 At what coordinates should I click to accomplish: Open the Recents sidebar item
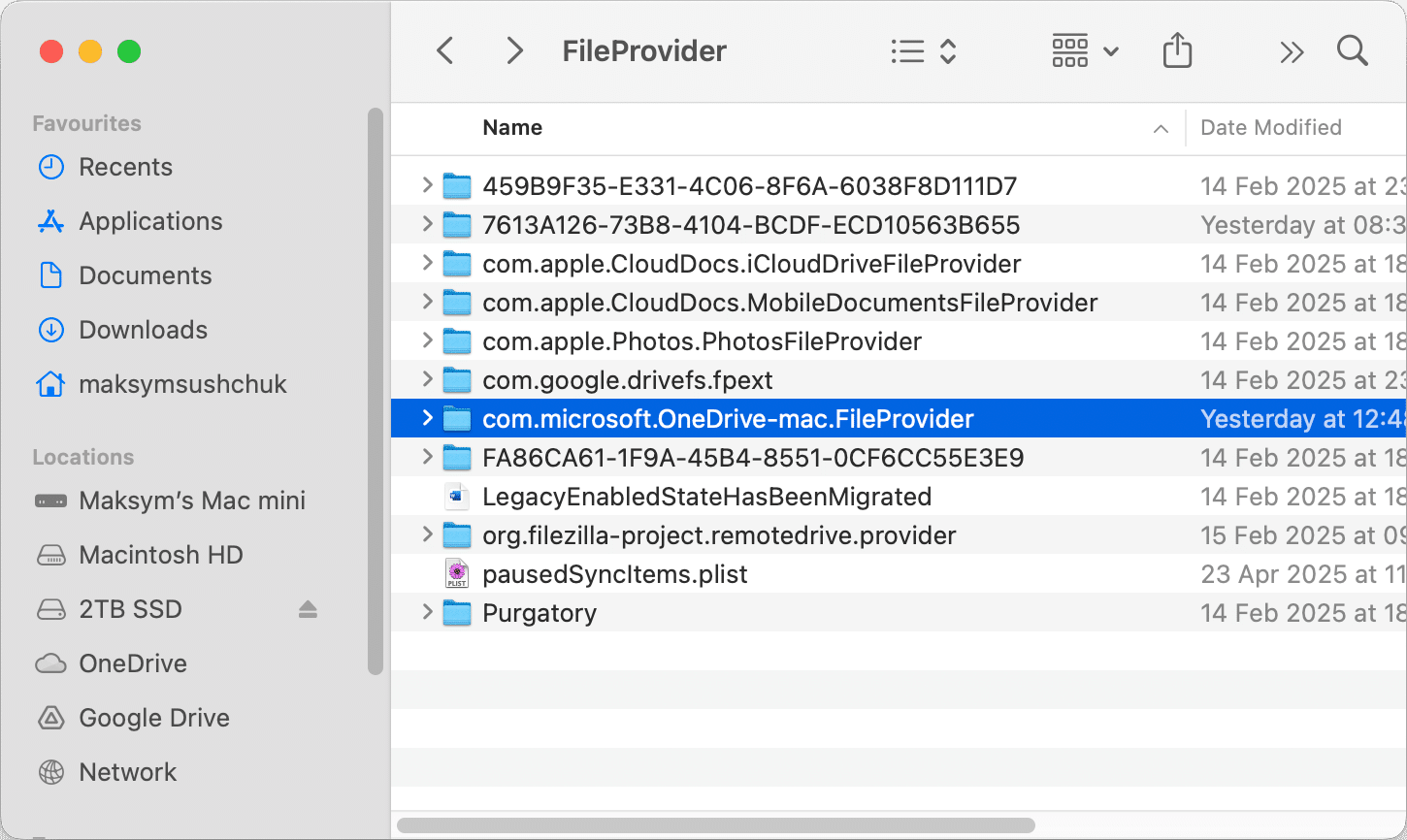[124, 167]
